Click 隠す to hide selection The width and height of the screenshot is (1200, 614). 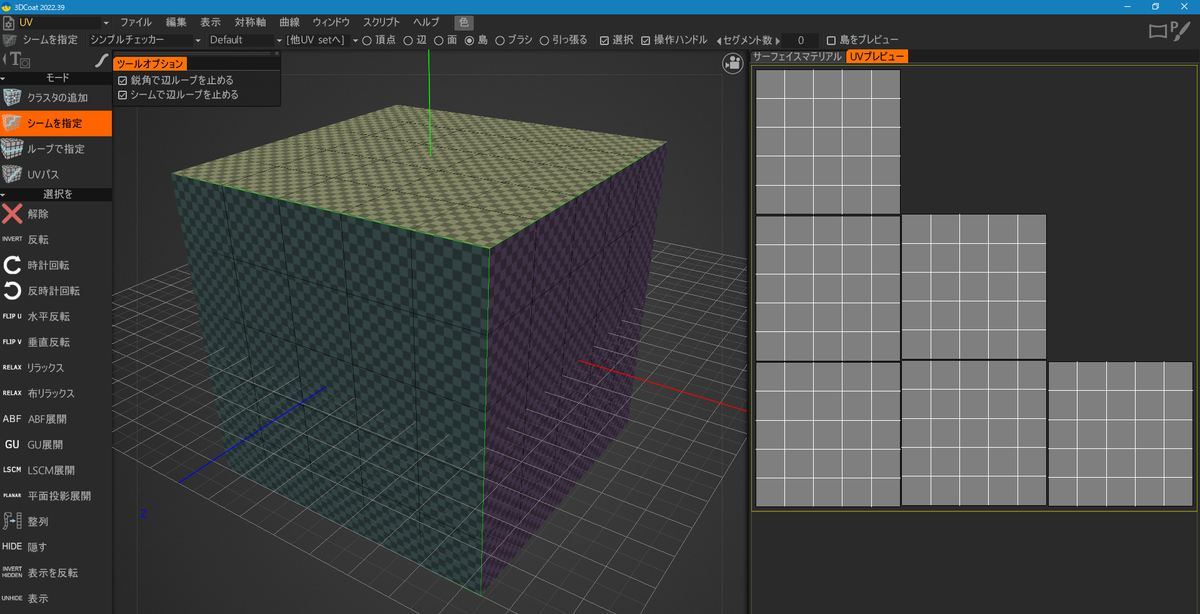tap(56, 547)
